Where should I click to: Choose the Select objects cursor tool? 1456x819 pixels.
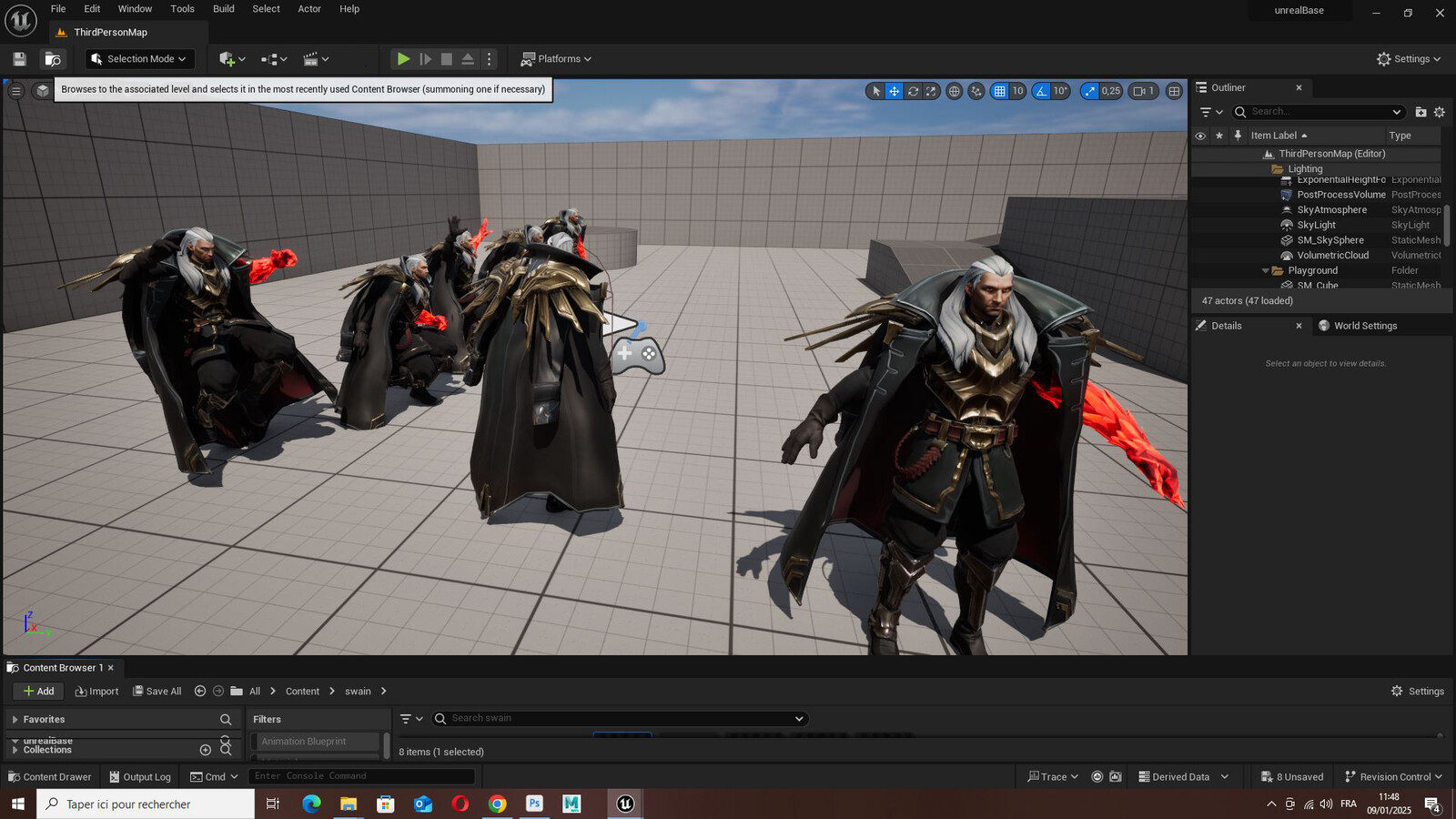(x=876, y=91)
